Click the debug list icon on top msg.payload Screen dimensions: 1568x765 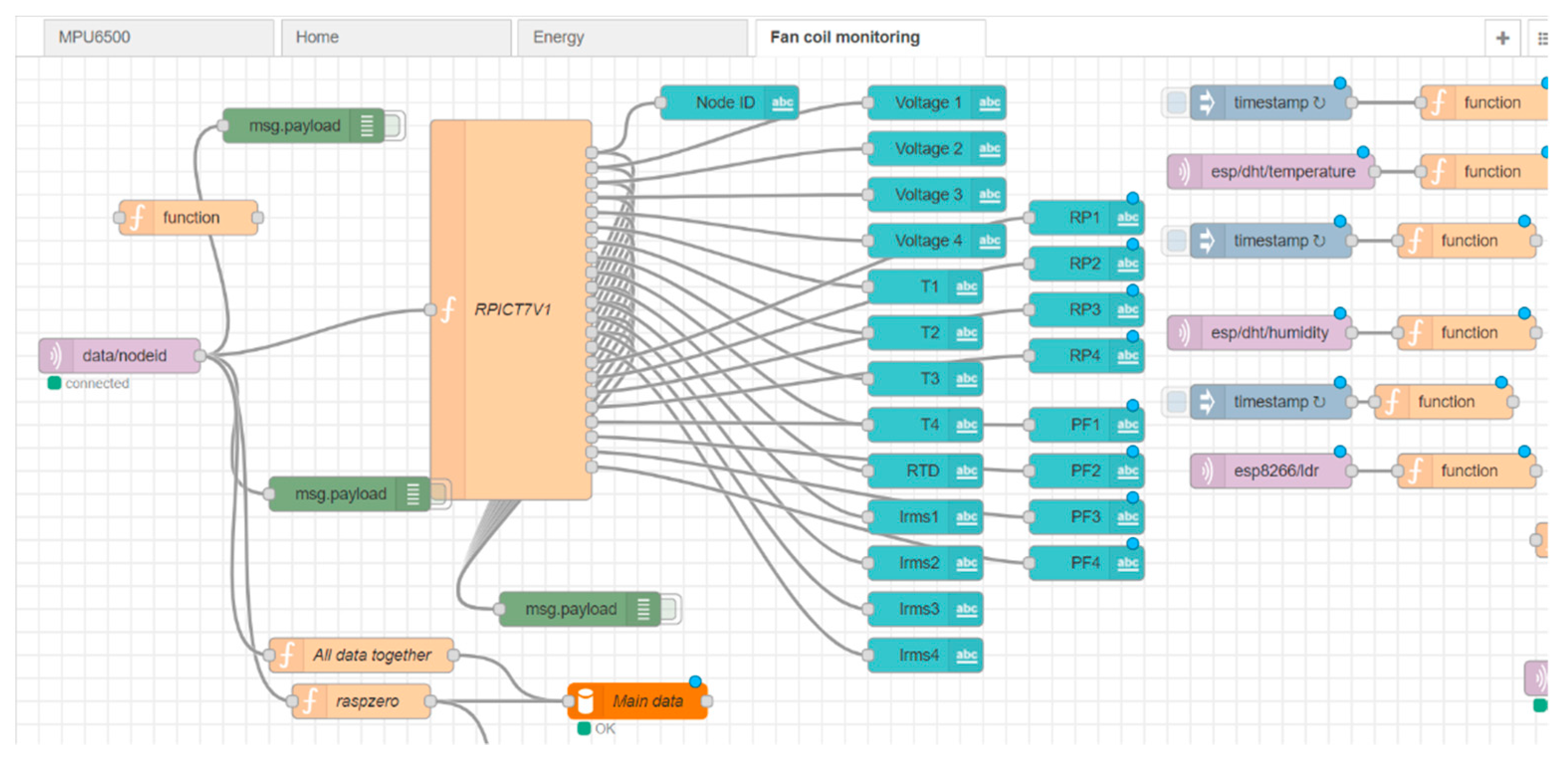coord(366,125)
